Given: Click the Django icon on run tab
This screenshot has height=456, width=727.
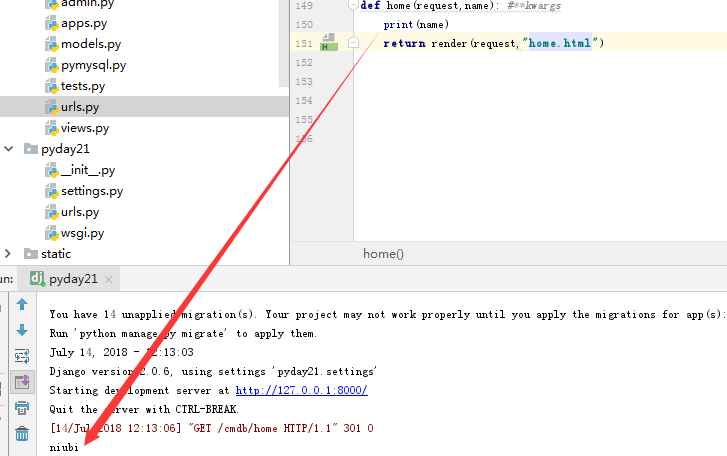Looking at the screenshot, I should [x=37, y=279].
